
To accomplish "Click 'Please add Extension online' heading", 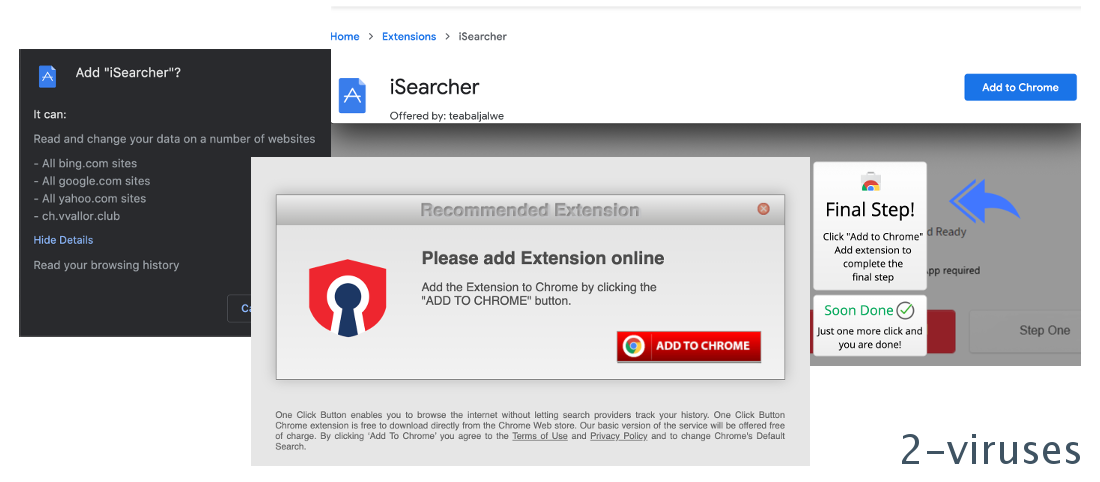I will coord(542,258).
